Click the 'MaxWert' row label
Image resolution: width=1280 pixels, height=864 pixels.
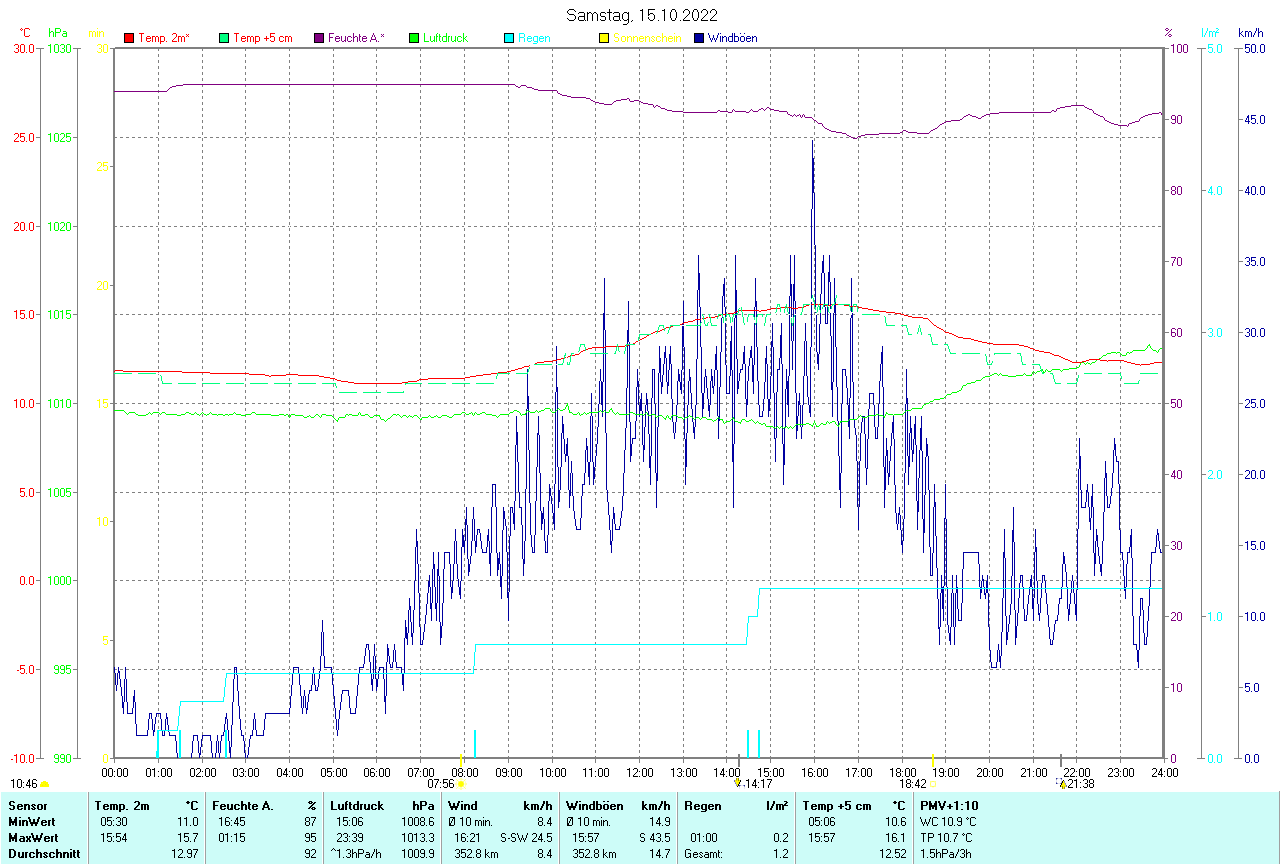click(x=32, y=838)
